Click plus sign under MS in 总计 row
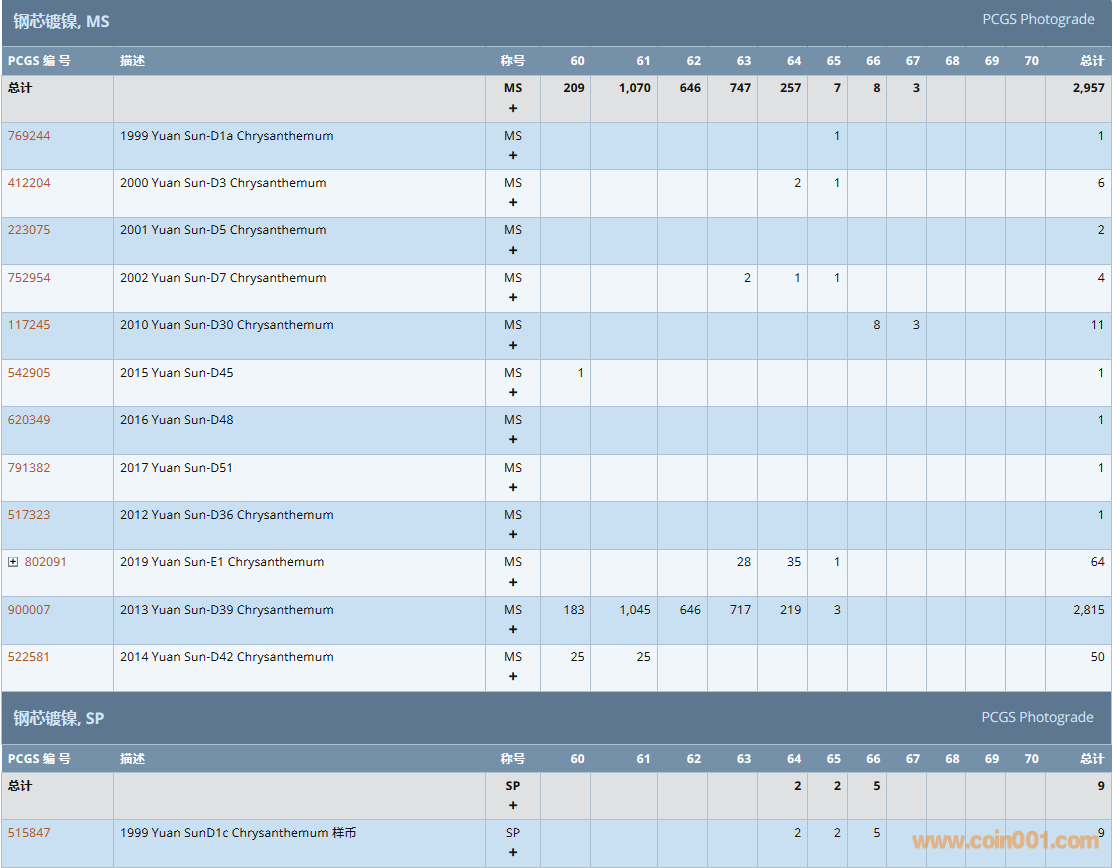 513,108
